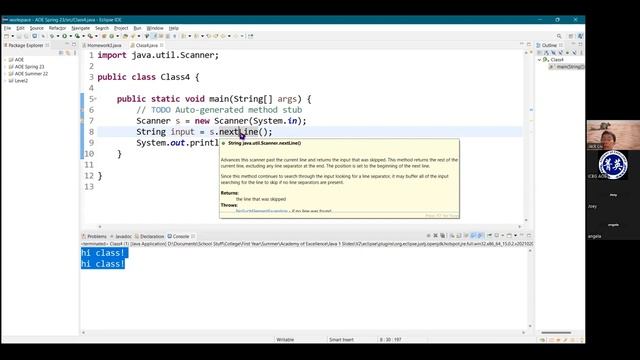Open dropdown arrow beside Run icon
This screenshot has height=360, width=640.
tap(71, 36)
